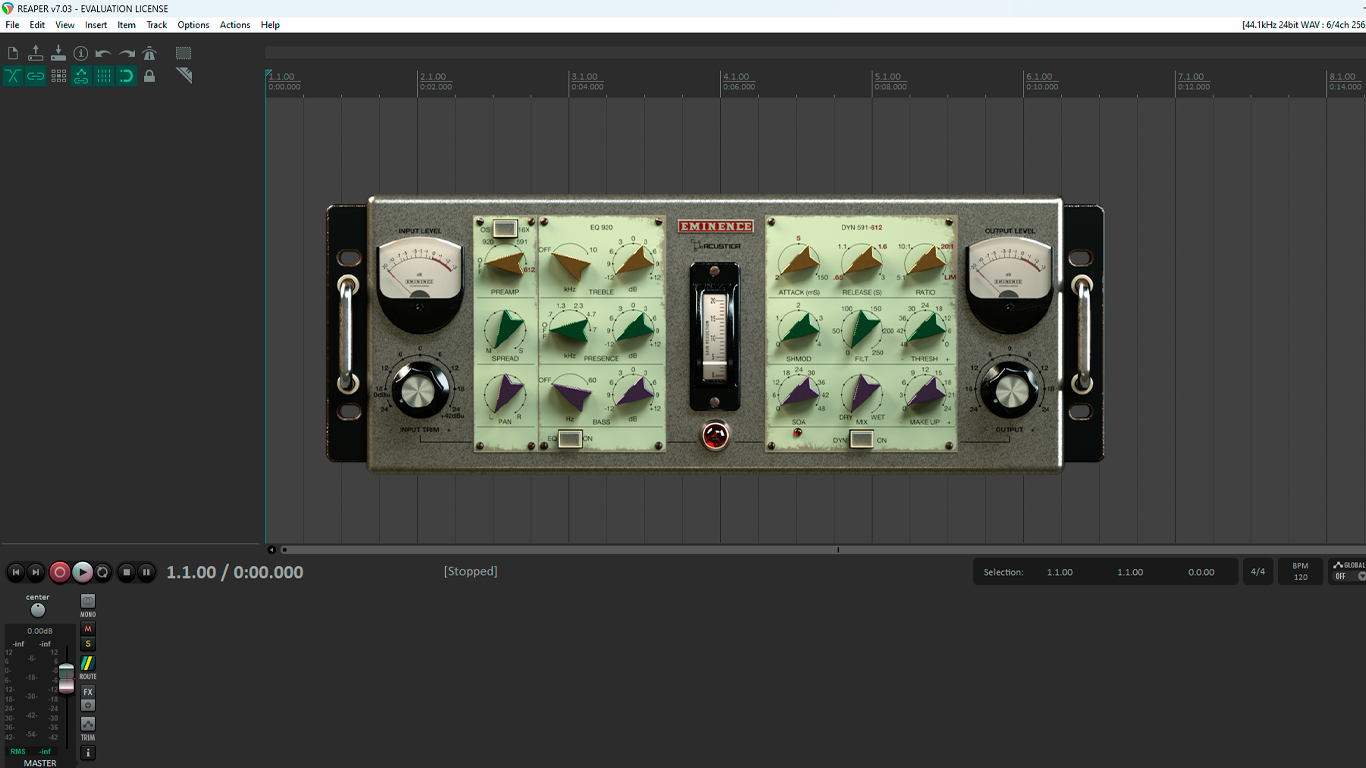Click the master pan knob labeled center

coord(38,610)
